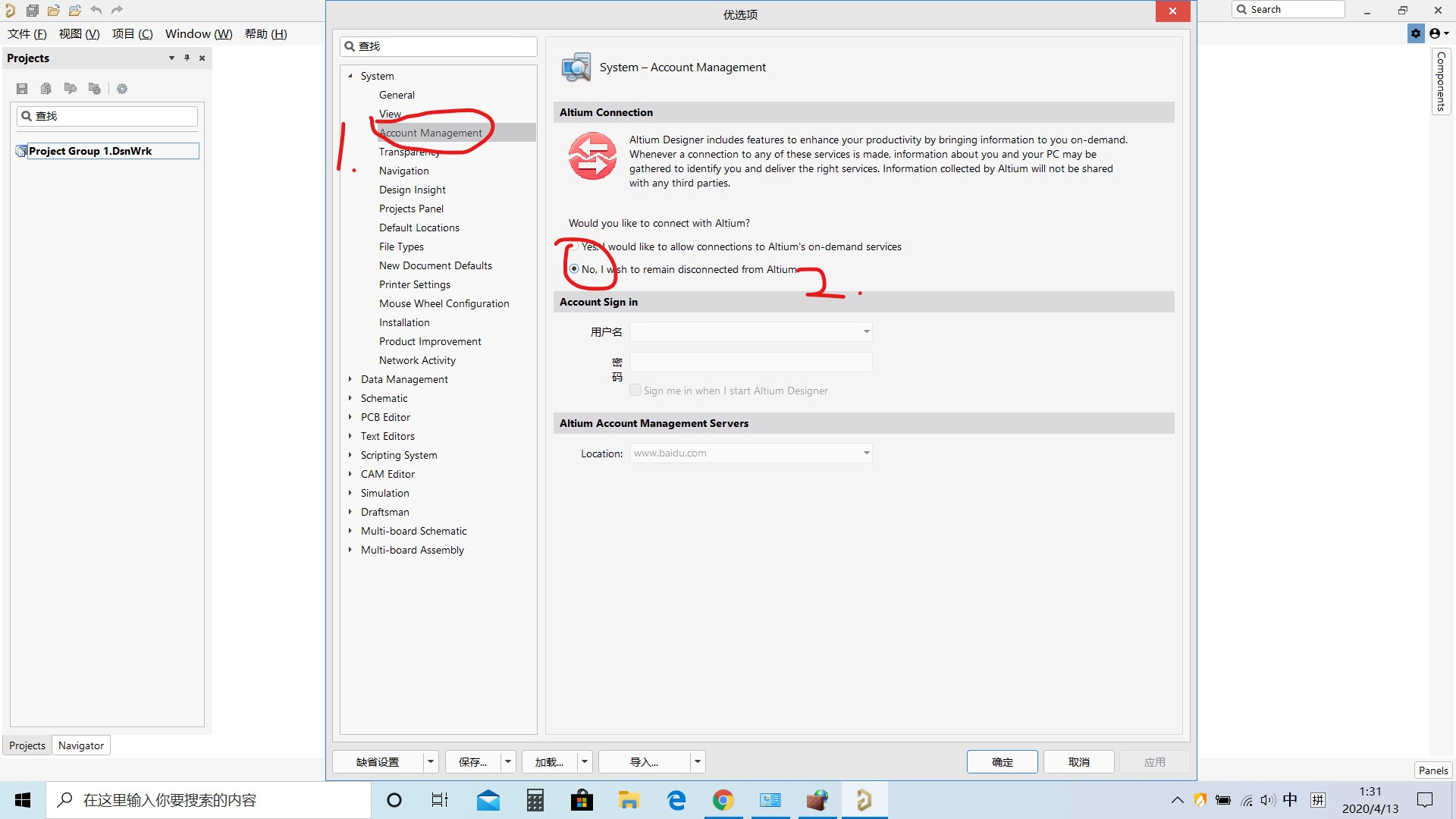Click preferences 查找 search field
Screen dimensions: 1456x819
point(438,46)
